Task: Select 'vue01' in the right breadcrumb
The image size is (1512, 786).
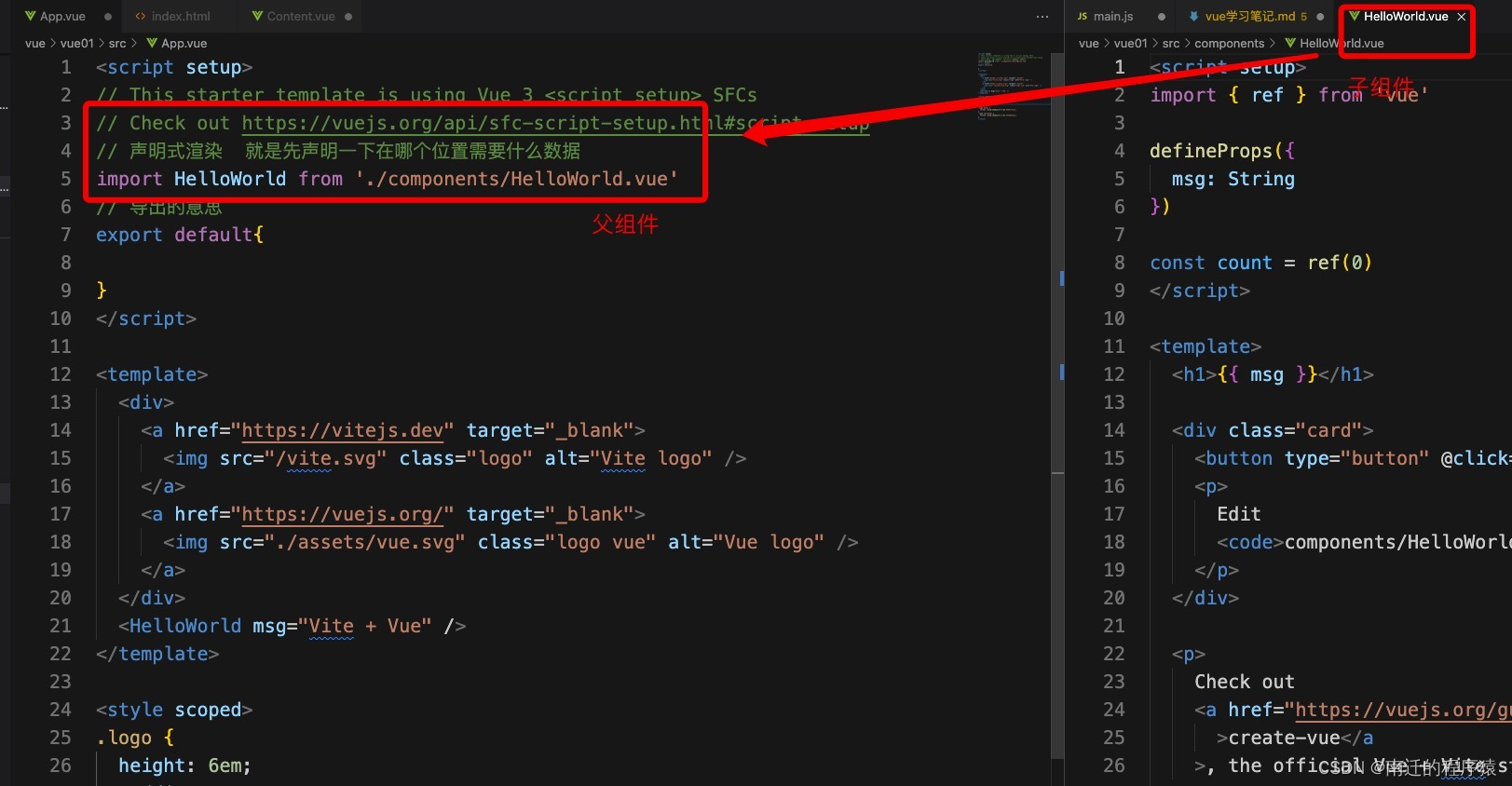Action: [x=1131, y=43]
